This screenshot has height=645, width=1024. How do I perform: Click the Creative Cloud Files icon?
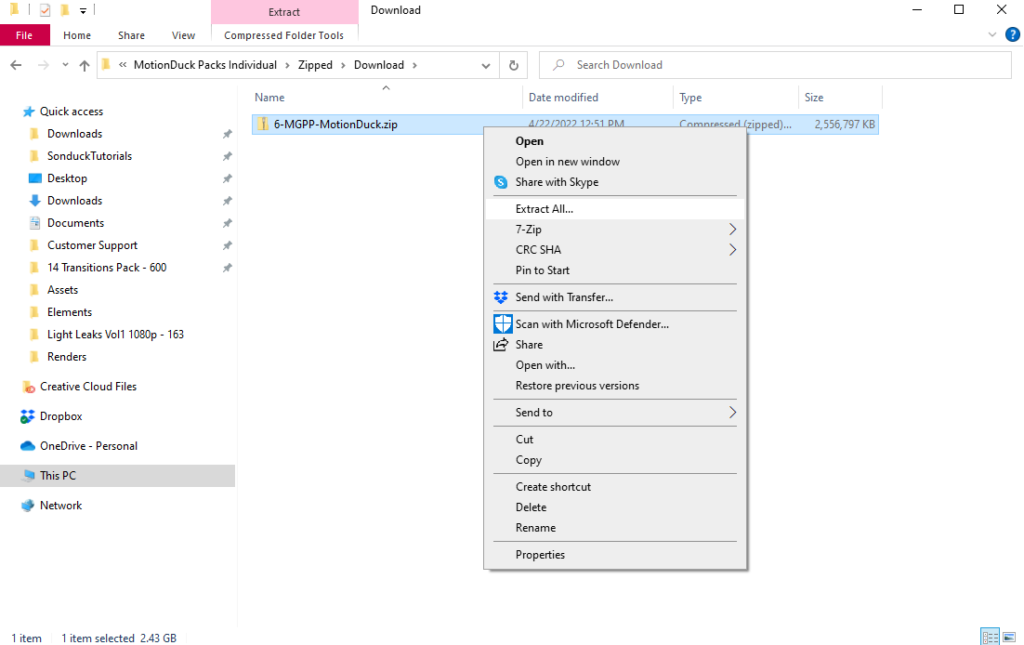point(28,387)
